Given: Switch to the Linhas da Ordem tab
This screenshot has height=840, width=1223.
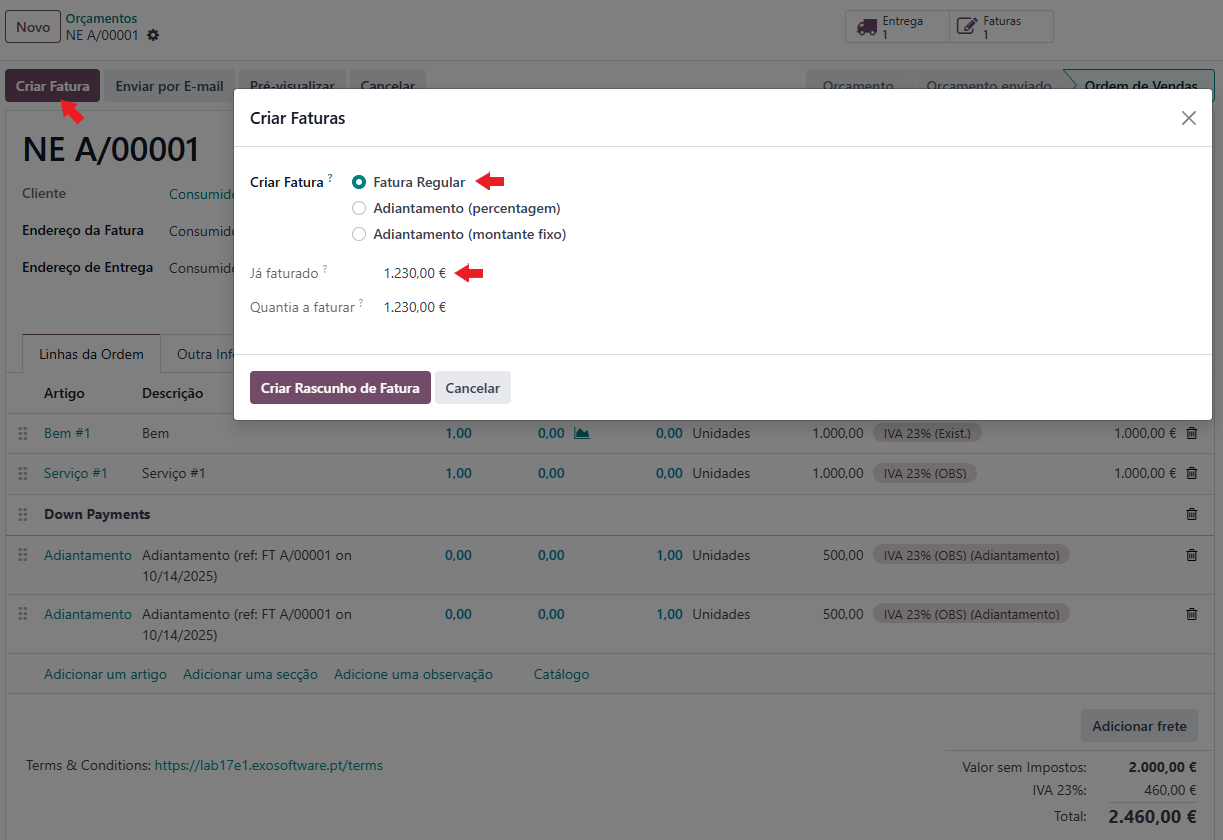Looking at the screenshot, I should coord(91,354).
